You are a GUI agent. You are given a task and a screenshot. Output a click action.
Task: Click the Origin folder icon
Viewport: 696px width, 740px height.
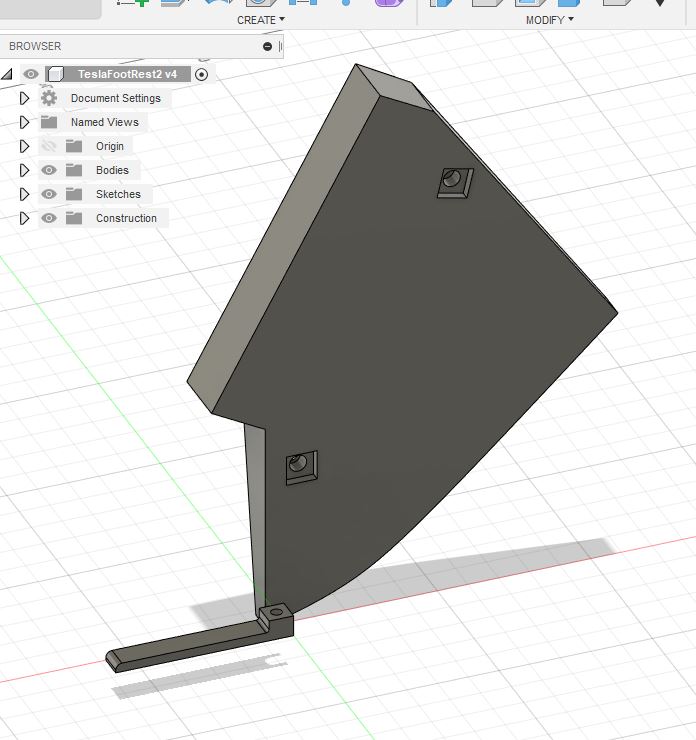click(74, 146)
